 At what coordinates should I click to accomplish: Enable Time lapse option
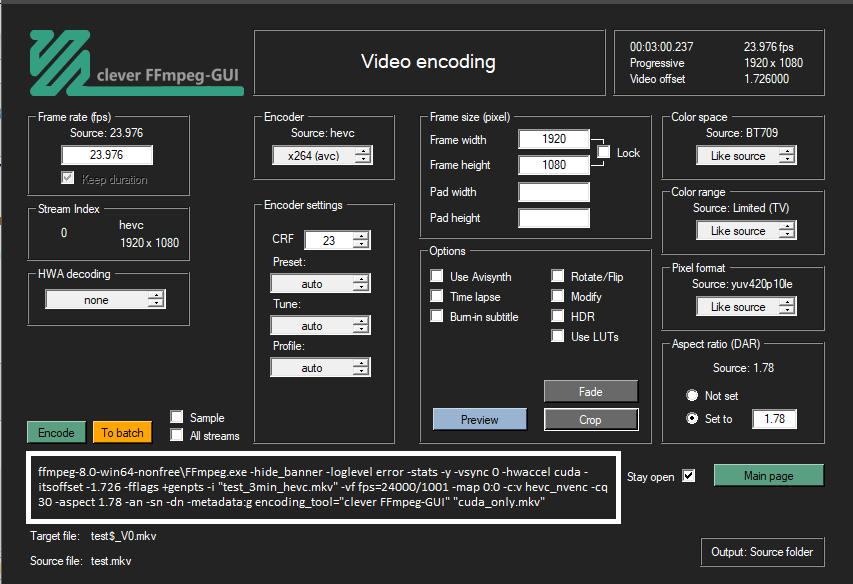[436, 296]
